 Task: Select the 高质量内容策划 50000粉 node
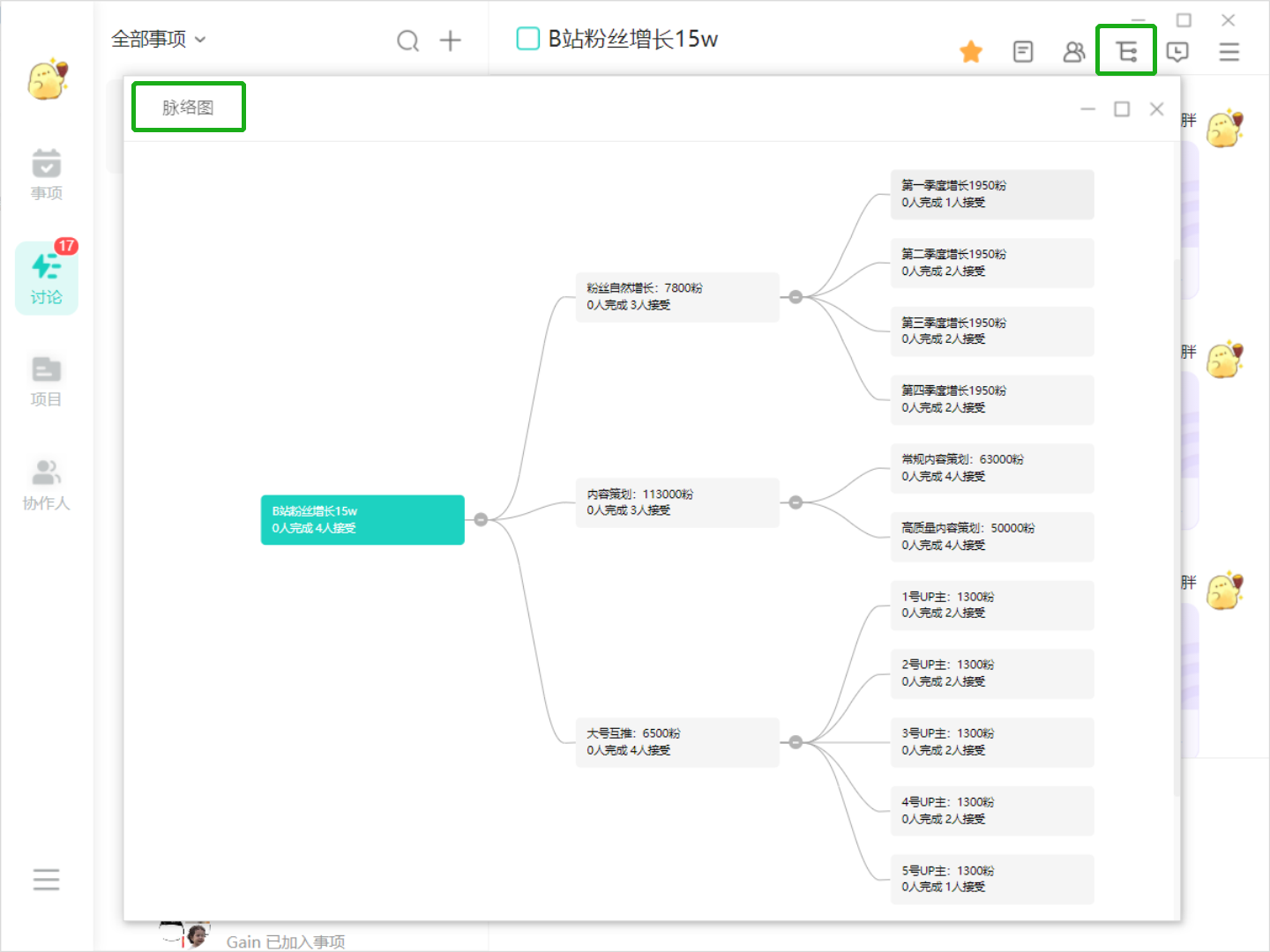(991, 537)
